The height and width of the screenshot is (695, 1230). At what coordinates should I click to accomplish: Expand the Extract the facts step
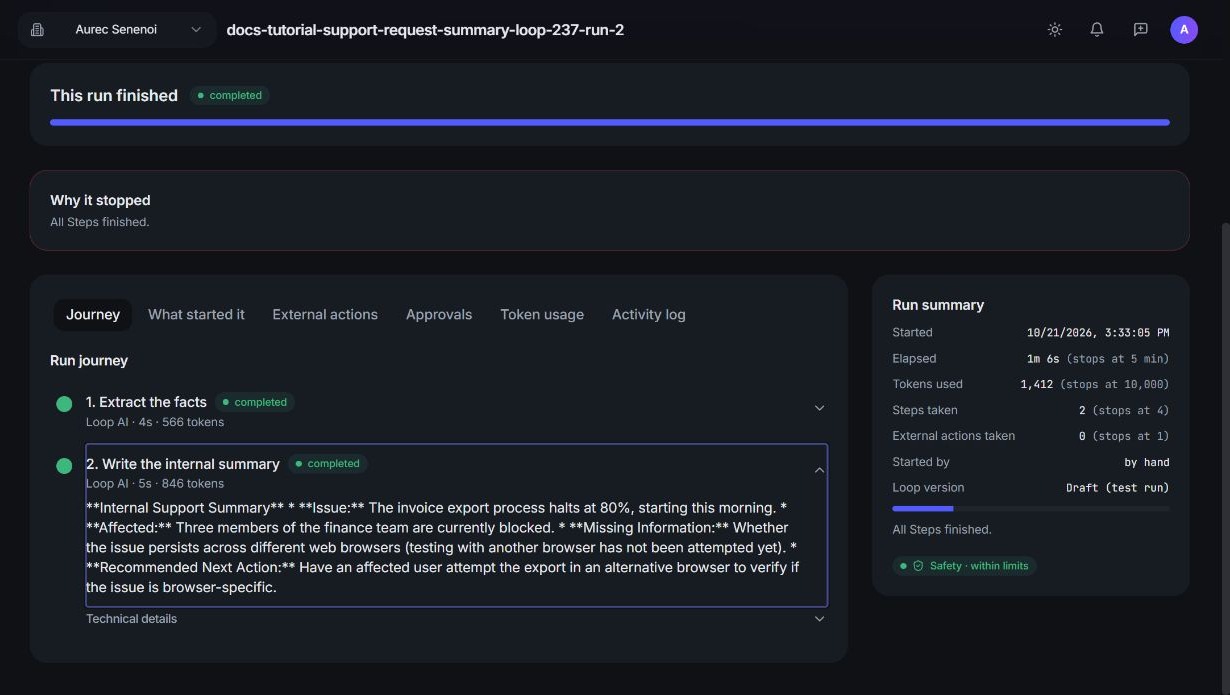coord(819,408)
